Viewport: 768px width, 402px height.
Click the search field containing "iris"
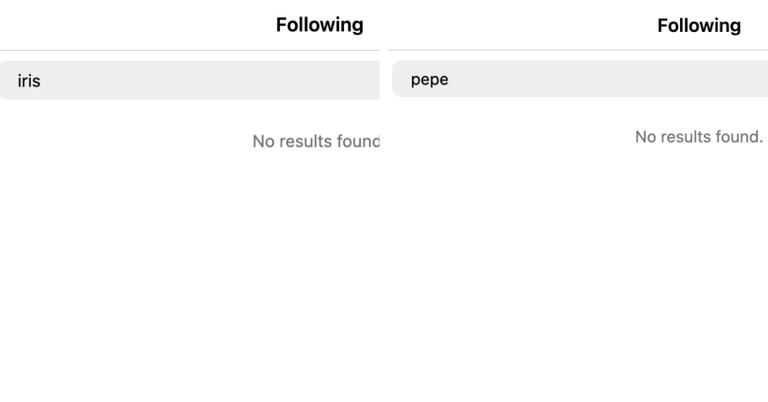tap(190, 80)
